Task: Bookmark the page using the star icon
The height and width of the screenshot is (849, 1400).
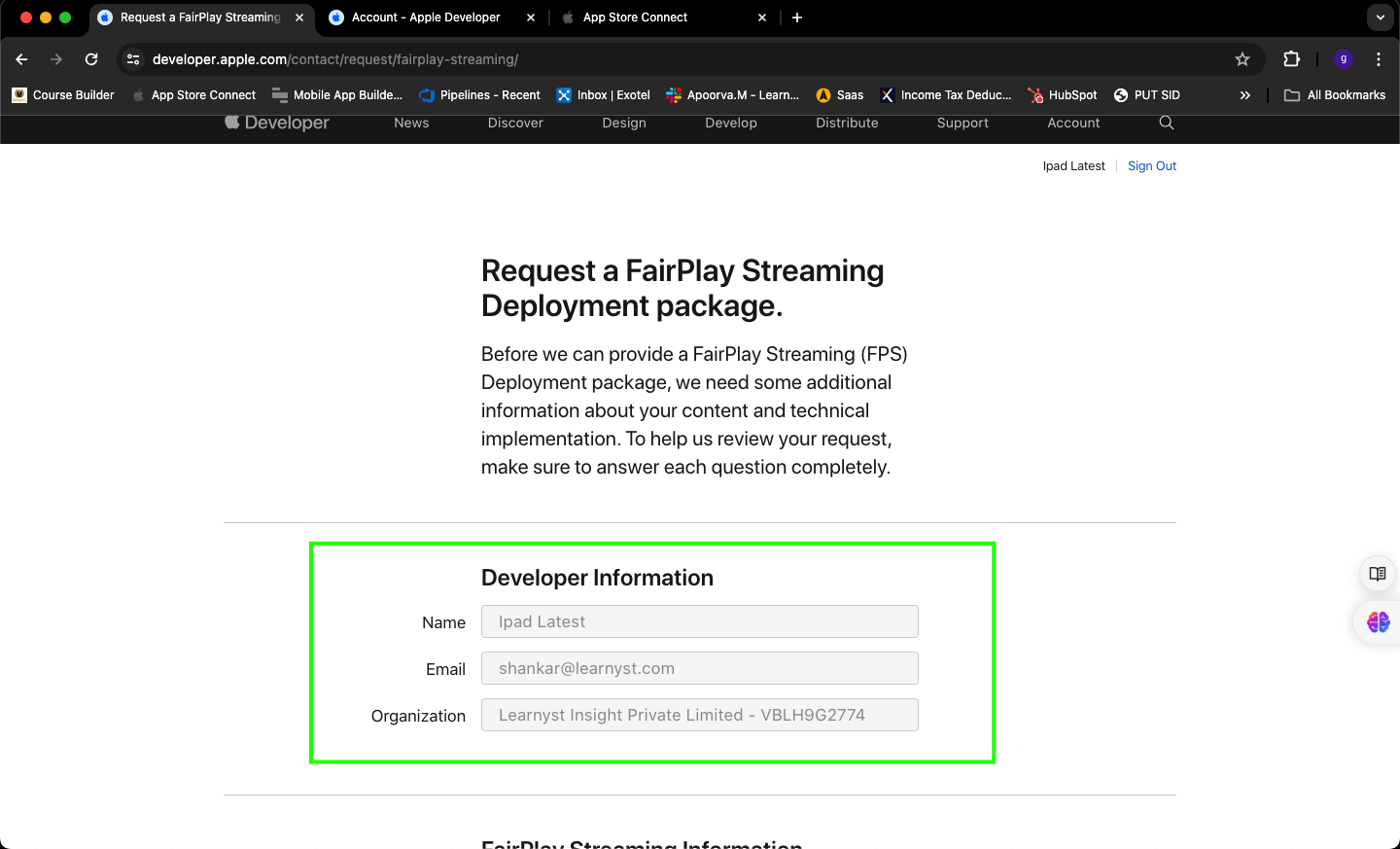Action: (x=1242, y=59)
